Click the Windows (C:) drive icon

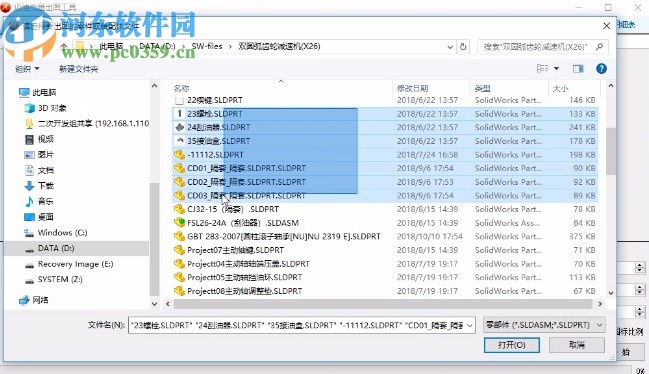click(x=29, y=233)
